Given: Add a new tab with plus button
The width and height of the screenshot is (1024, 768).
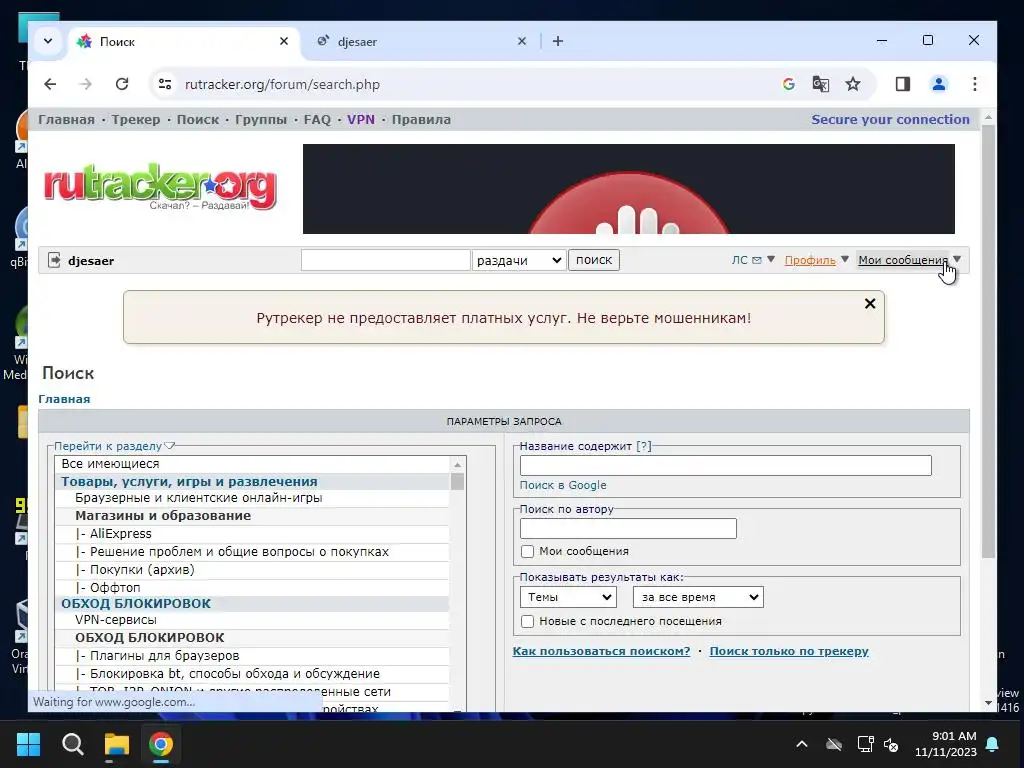Looking at the screenshot, I should click(x=558, y=41).
